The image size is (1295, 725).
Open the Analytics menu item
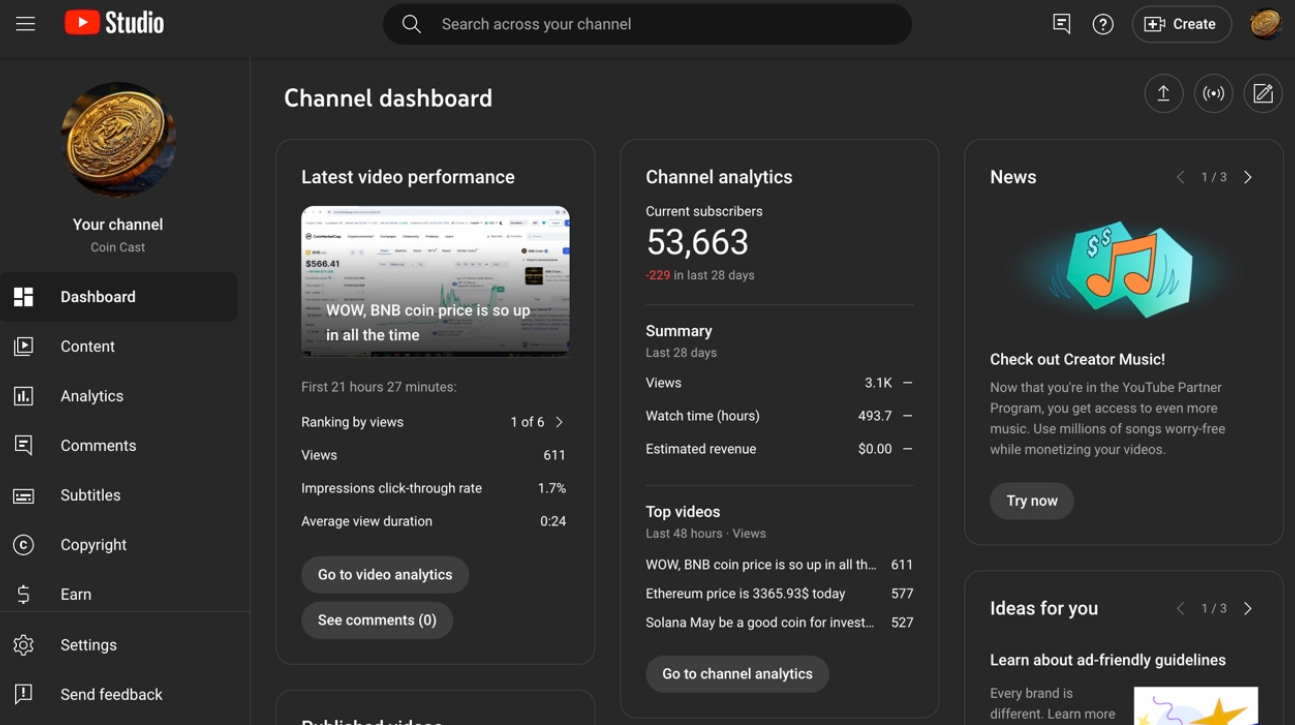[x=119, y=396]
